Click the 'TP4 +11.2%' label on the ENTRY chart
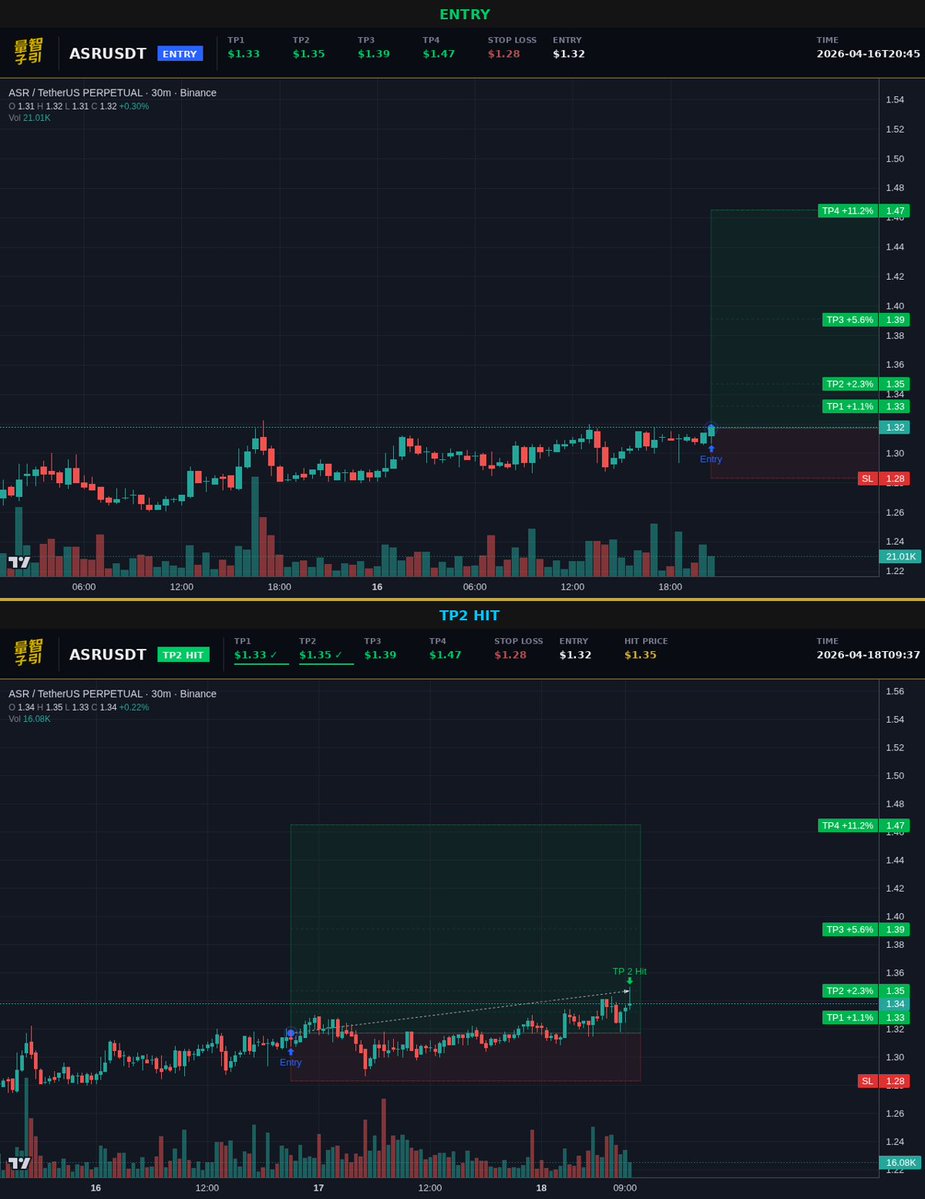Image resolution: width=925 pixels, height=1199 pixels. (x=847, y=211)
